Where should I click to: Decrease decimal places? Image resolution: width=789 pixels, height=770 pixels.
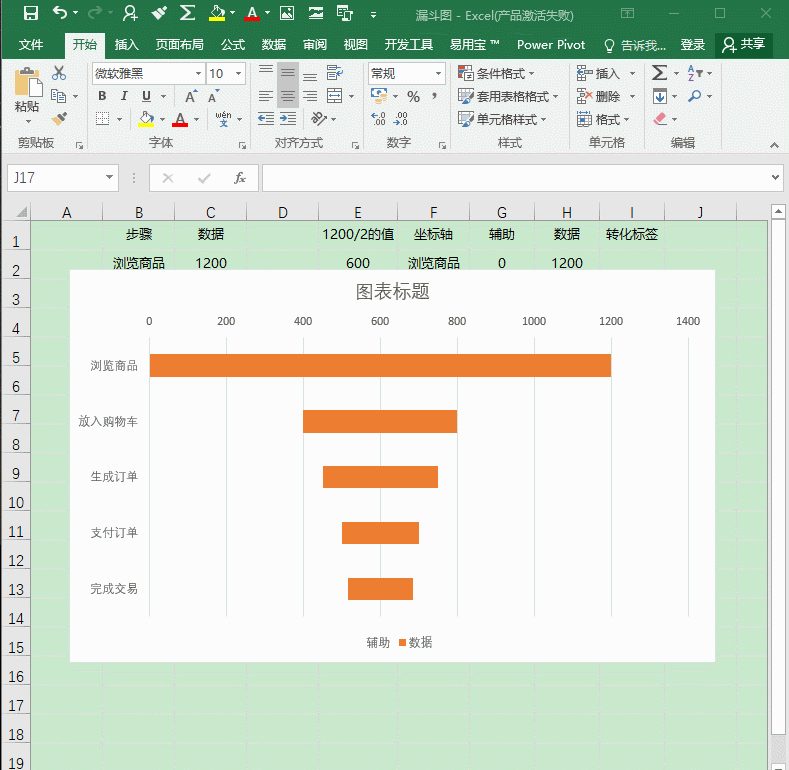(401, 119)
